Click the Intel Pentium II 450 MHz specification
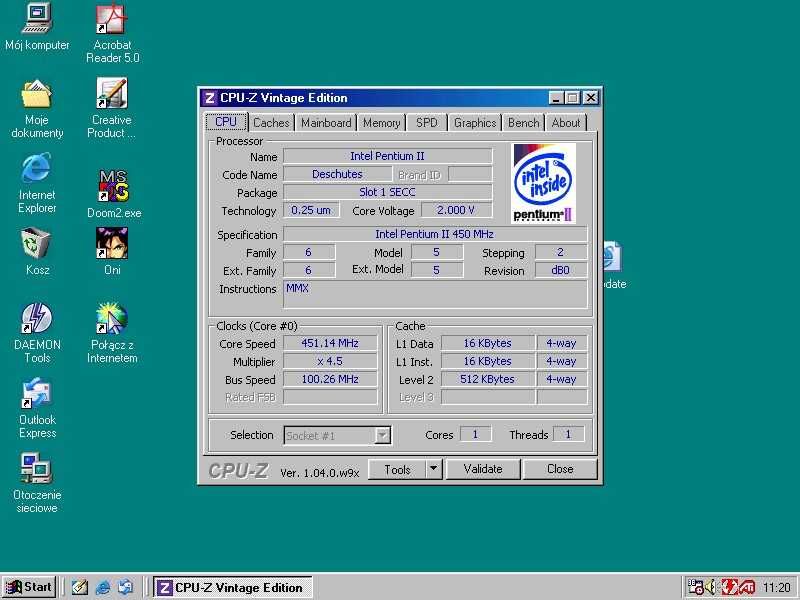This screenshot has height=600, width=800. coord(435,234)
